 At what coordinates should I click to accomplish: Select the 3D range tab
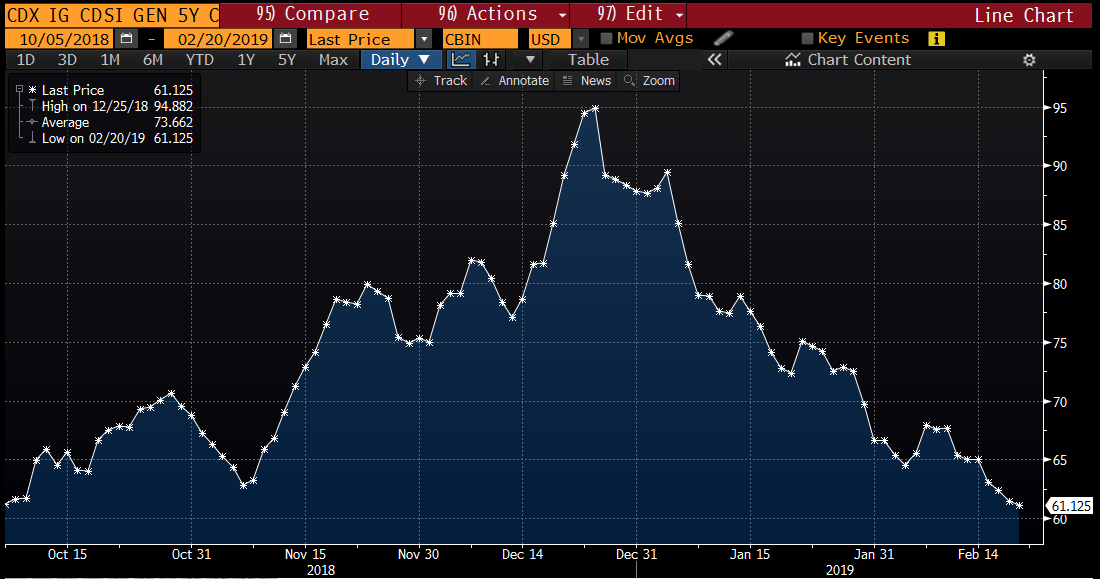click(x=67, y=60)
